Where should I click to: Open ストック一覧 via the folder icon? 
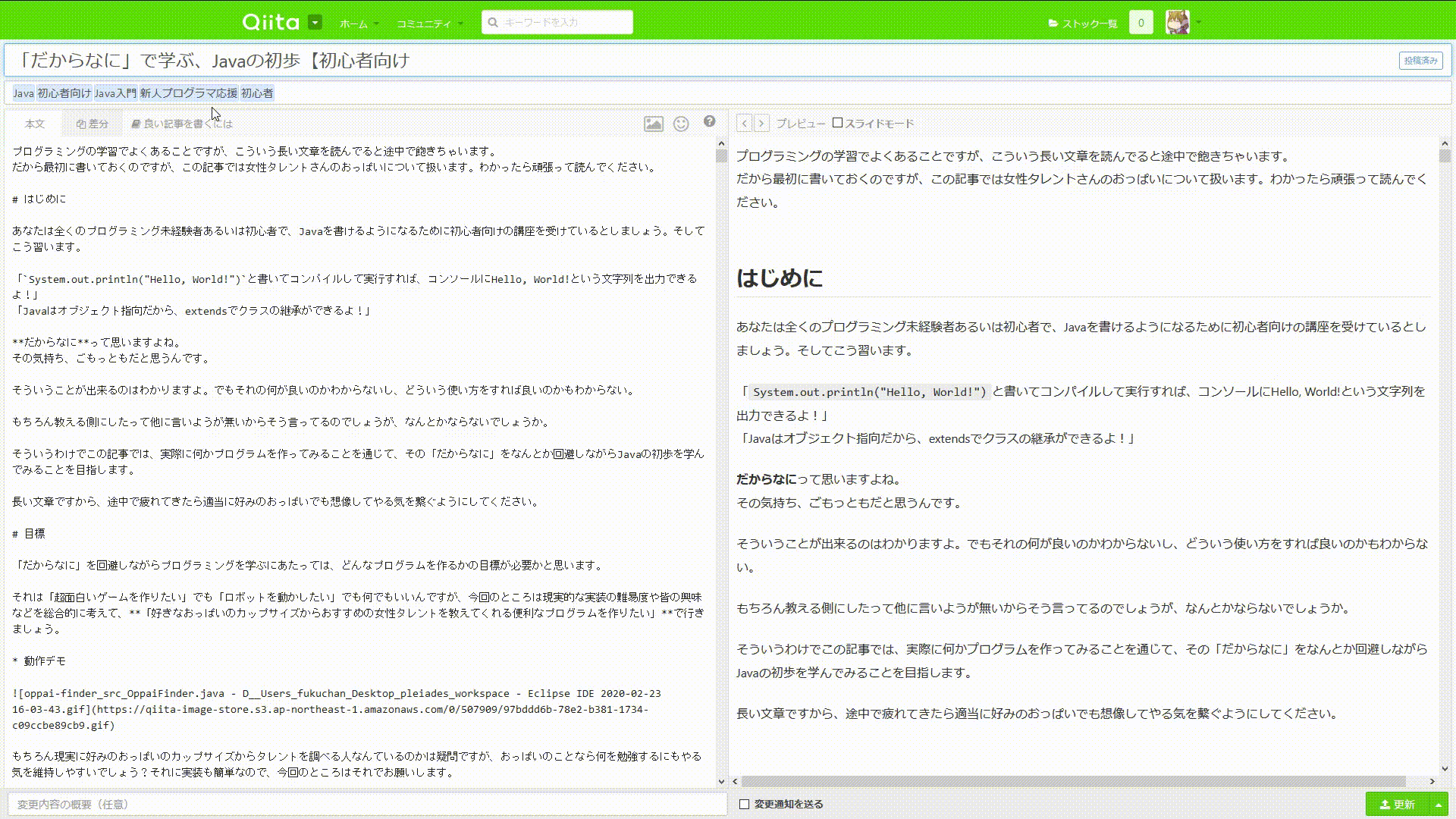1054,24
